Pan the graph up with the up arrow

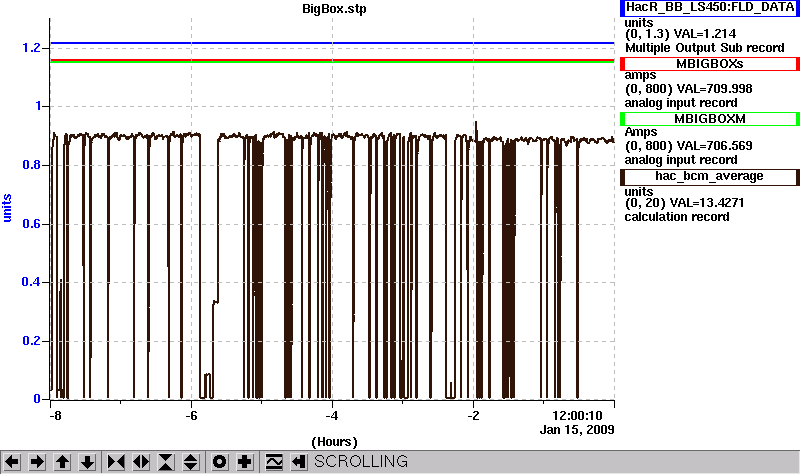click(62, 462)
